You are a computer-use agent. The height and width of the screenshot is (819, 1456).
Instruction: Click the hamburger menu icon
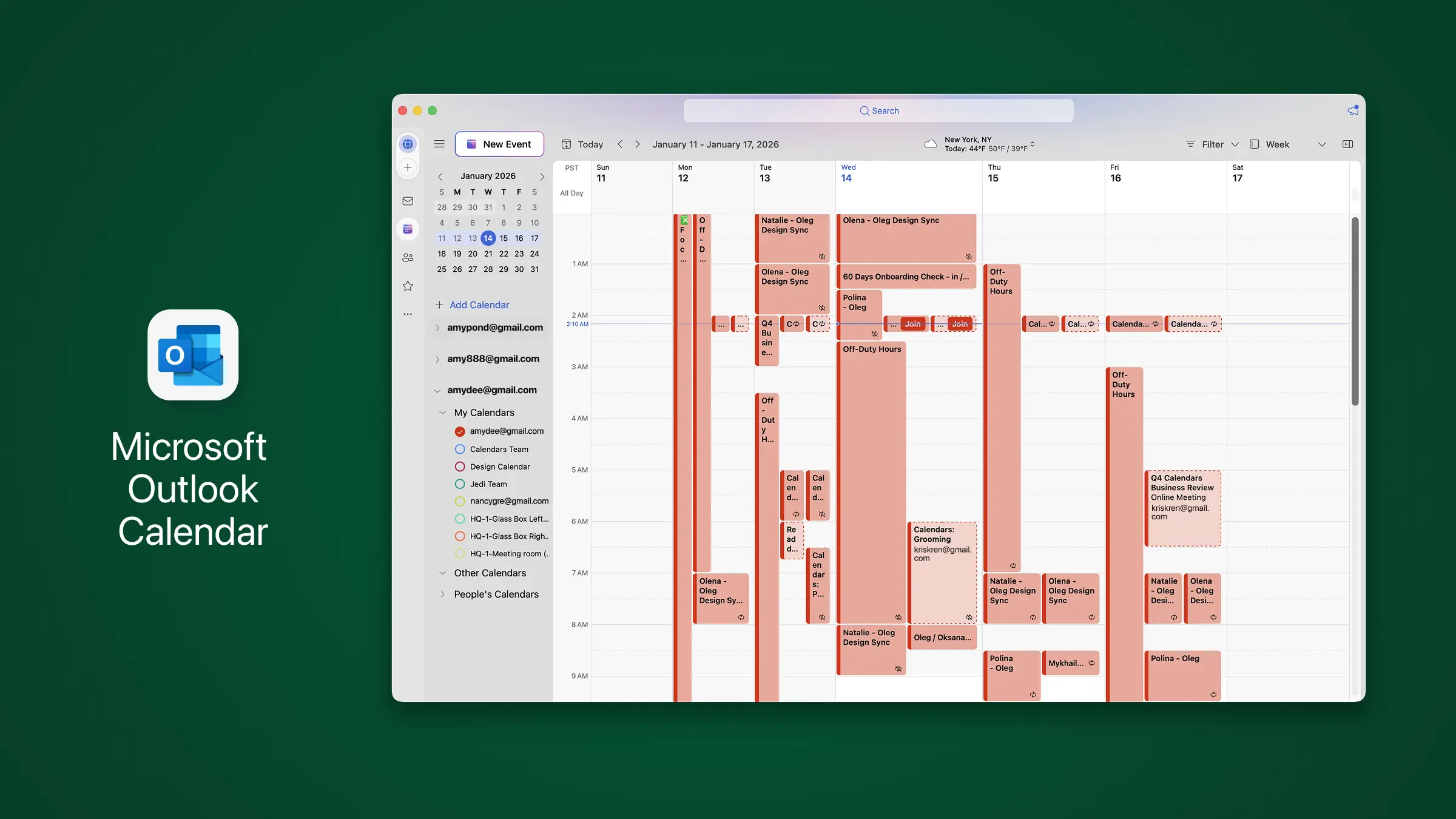(x=439, y=144)
